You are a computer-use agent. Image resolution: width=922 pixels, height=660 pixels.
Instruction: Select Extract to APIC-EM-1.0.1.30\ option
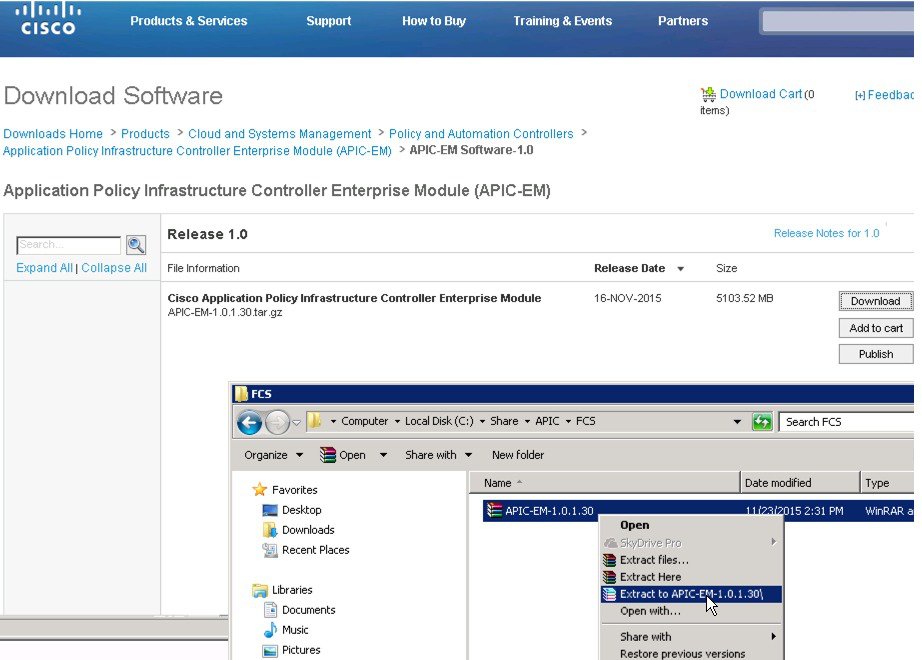(692, 594)
